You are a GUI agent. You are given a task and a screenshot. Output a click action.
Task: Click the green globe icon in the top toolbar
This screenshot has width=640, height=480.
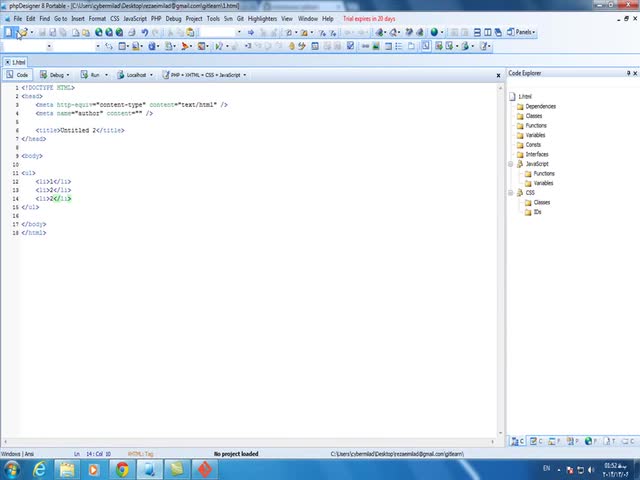click(x=434, y=32)
